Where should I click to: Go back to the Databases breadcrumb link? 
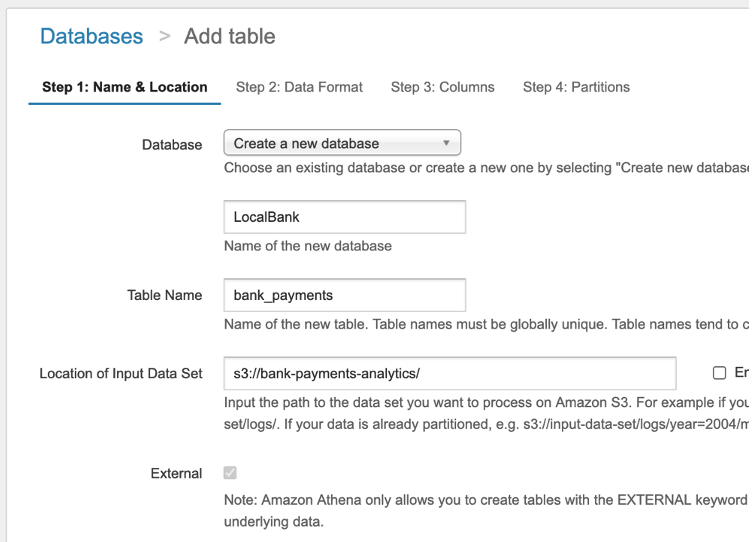tap(91, 37)
